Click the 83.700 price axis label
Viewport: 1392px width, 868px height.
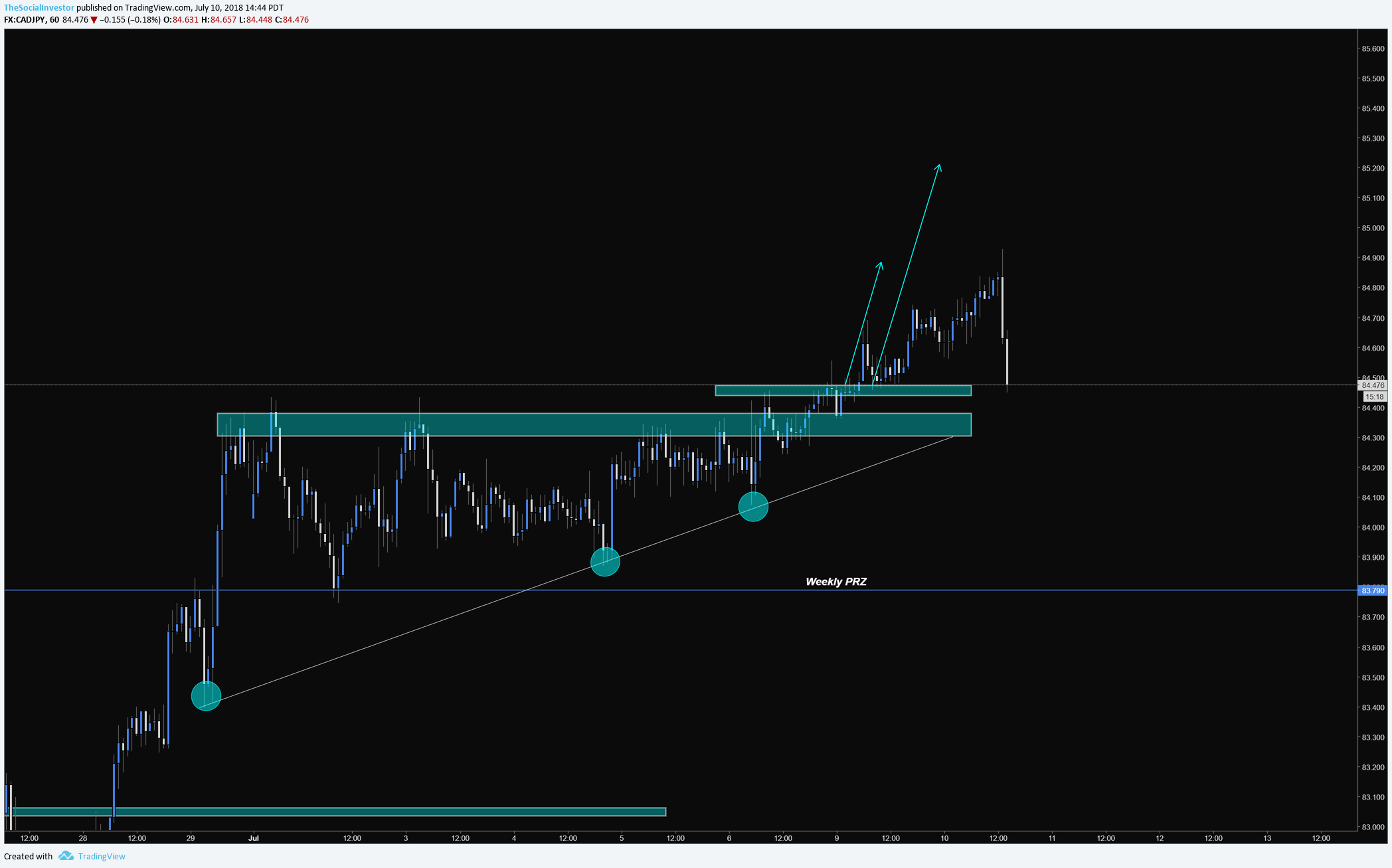point(1373,618)
